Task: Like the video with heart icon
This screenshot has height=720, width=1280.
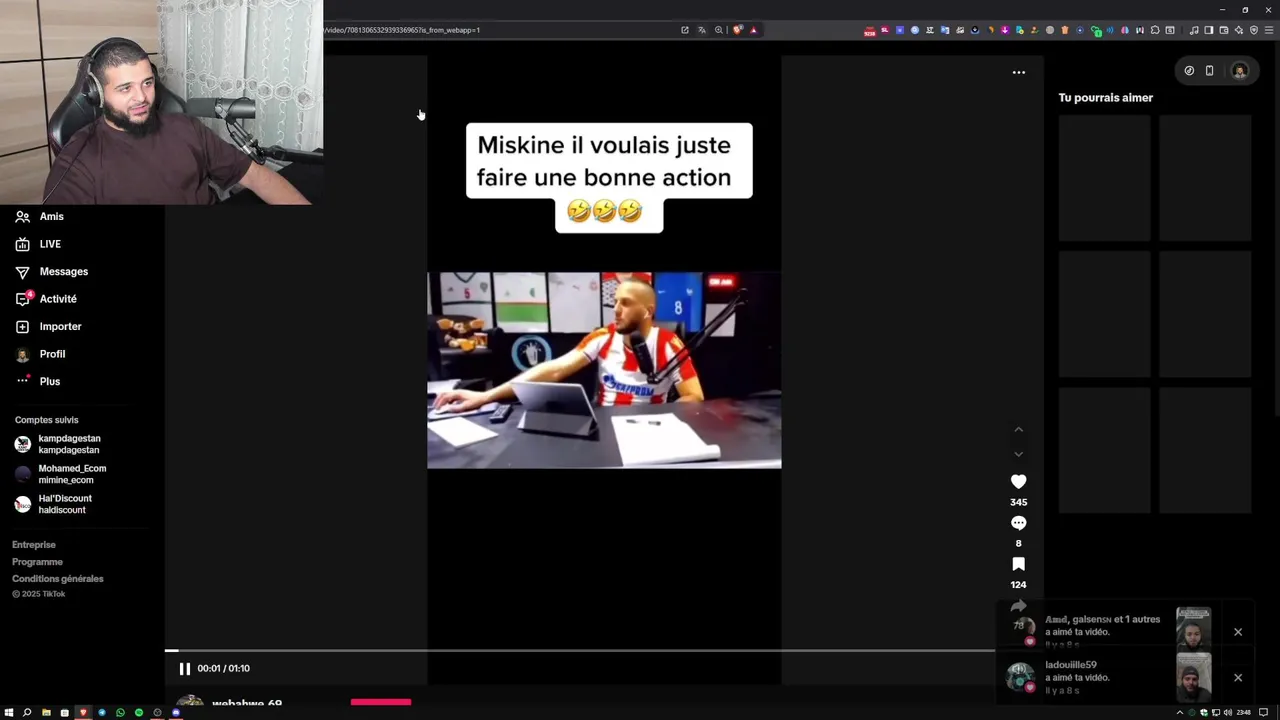Action: [x=1018, y=482]
